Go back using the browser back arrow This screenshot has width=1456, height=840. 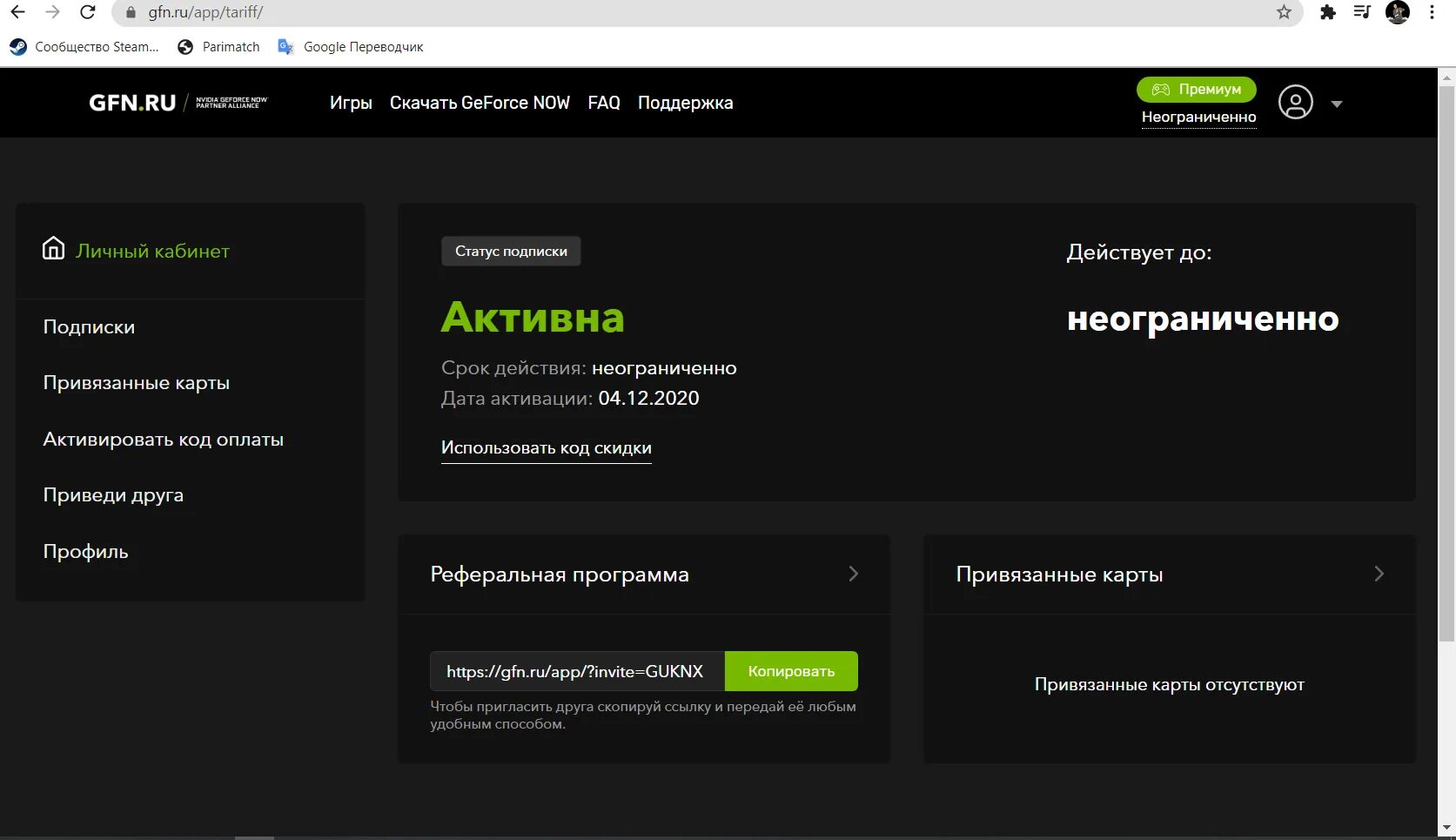pyautogui.click(x=17, y=12)
